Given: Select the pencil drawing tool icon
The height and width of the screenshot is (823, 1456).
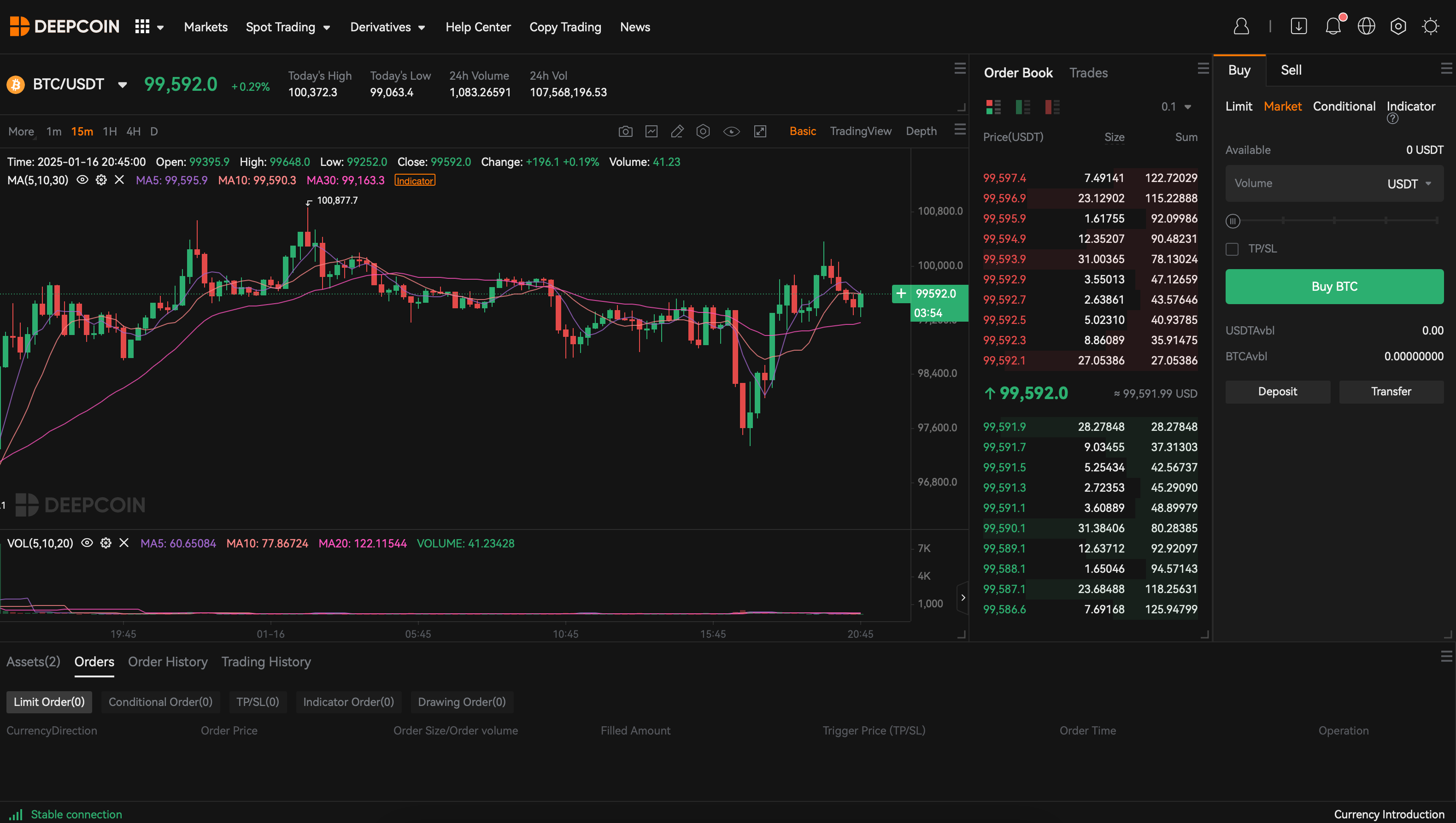Looking at the screenshot, I should 677,132.
